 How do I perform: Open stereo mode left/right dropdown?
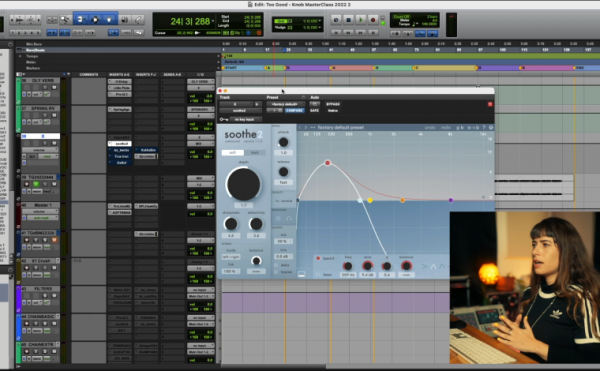231,257
